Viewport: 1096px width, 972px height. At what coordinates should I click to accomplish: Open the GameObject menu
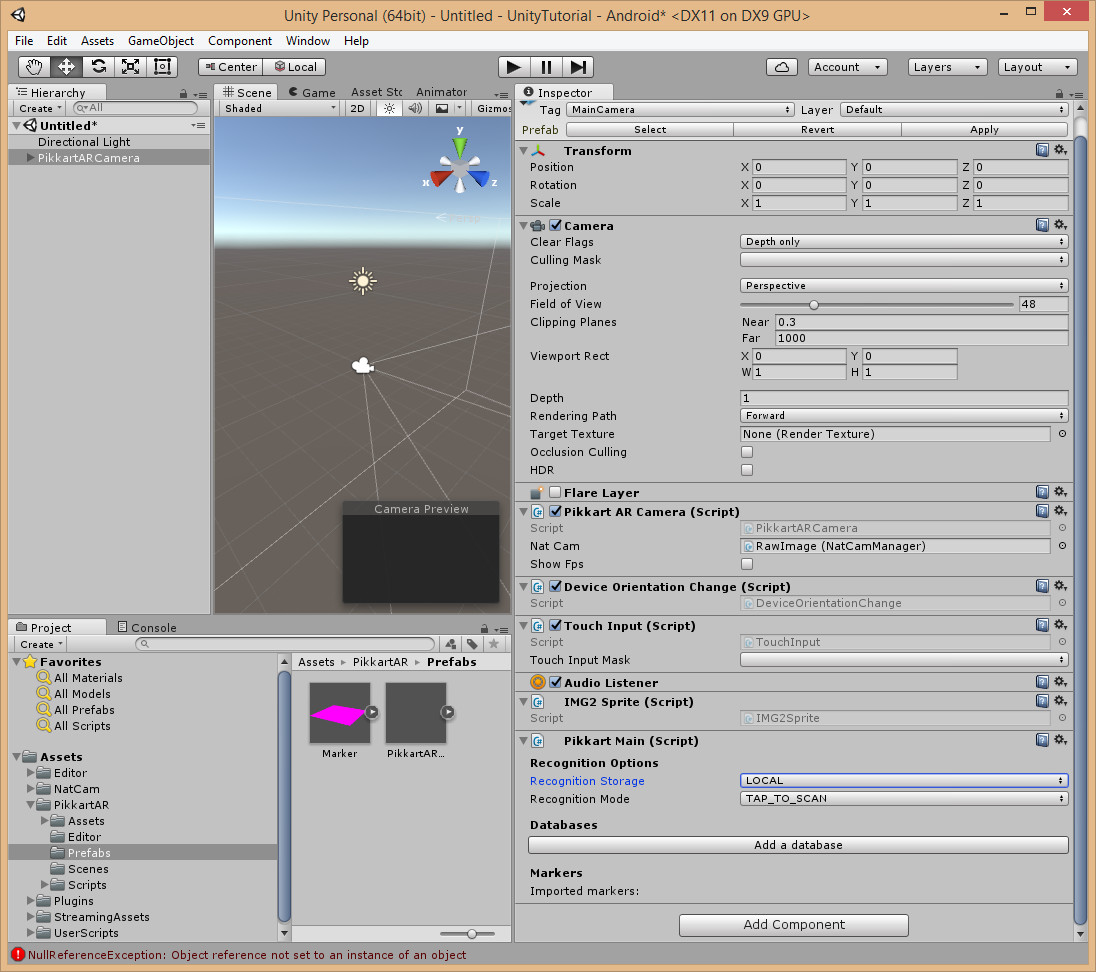pyautogui.click(x=161, y=41)
